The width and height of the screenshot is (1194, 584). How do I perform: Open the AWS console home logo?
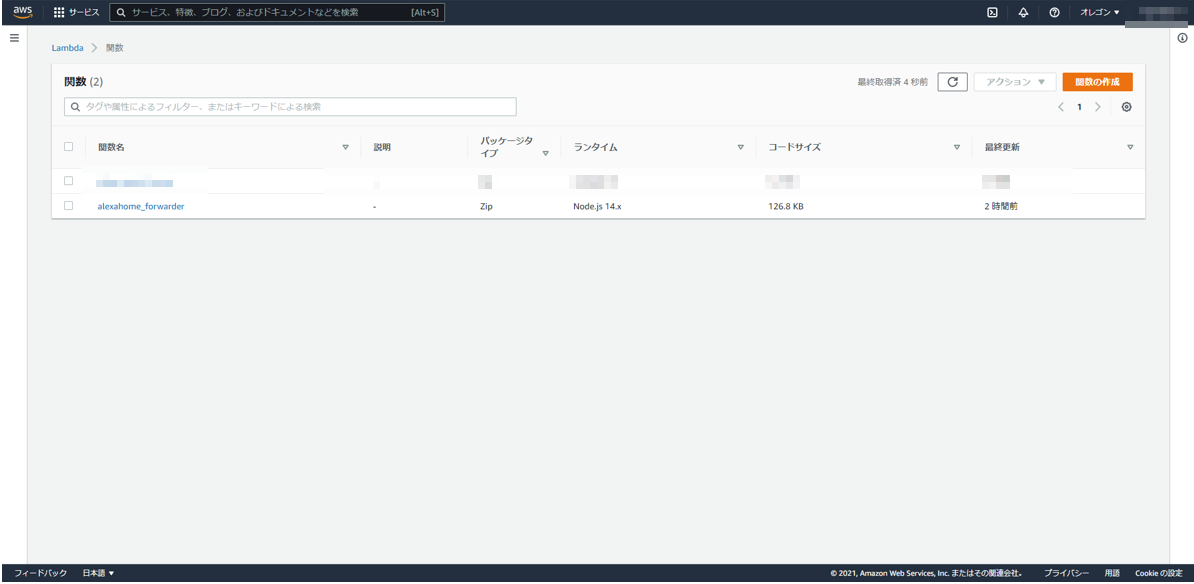point(22,11)
